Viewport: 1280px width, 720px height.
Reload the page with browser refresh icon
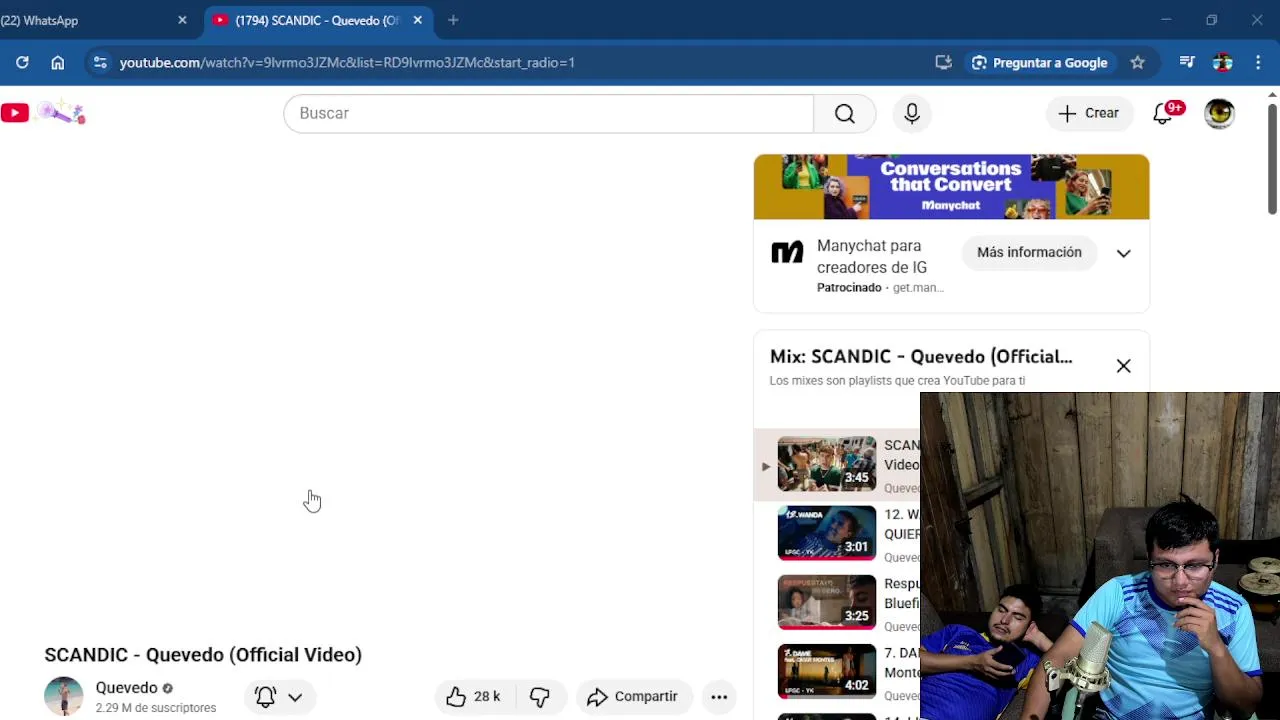(x=22, y=62)
